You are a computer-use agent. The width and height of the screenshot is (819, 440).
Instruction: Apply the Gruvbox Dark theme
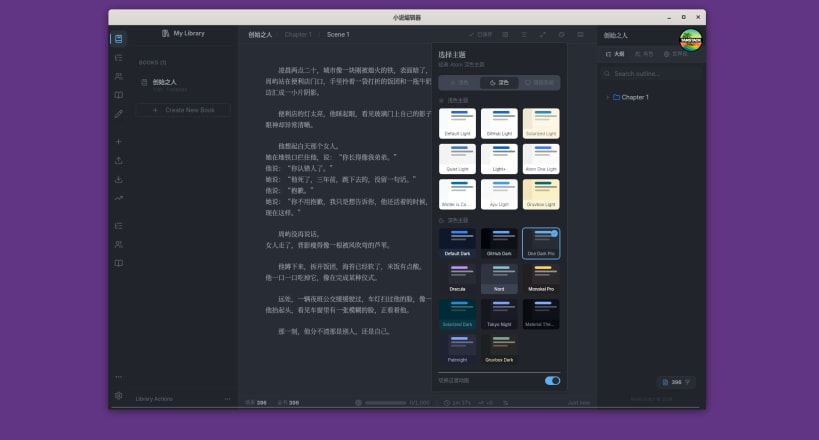click(499, 350)
